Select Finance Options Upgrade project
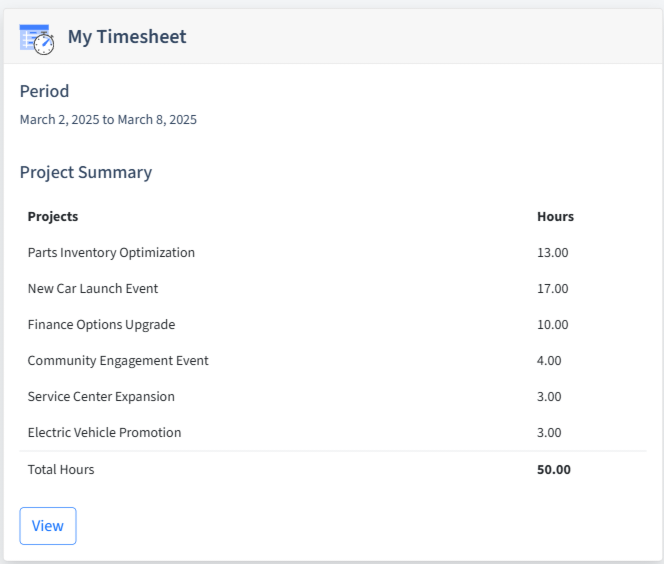This screenshot has height=564, width=664. 102,325
